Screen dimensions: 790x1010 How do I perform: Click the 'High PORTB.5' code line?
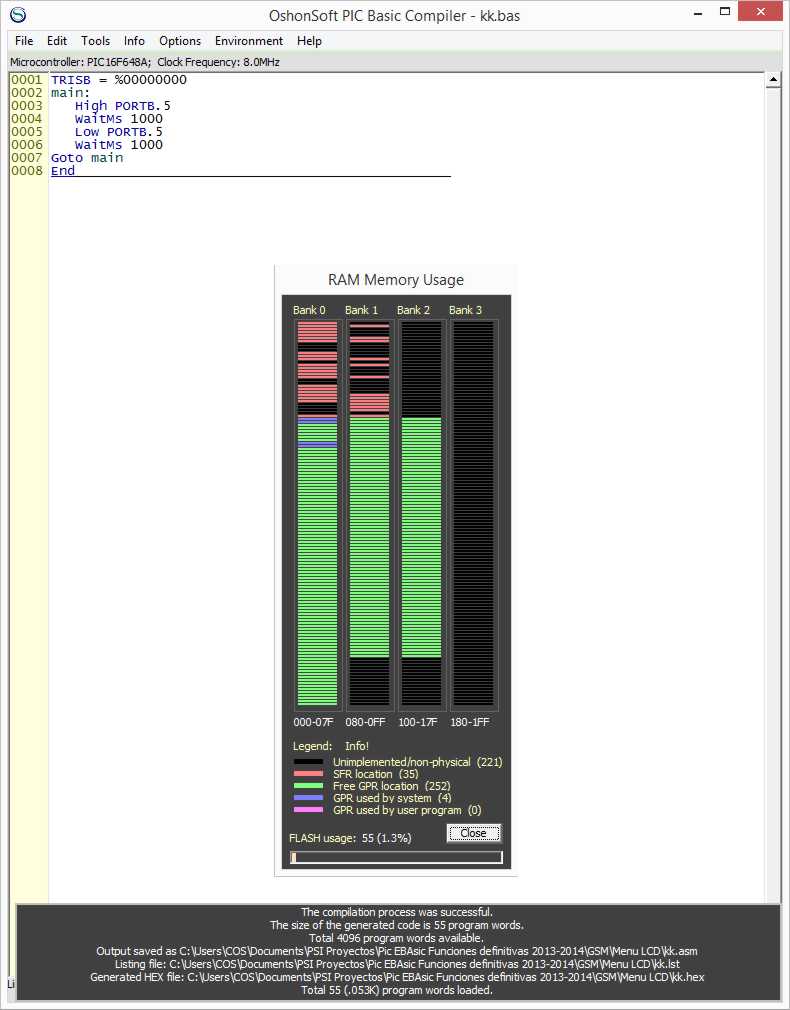[122, 106]
